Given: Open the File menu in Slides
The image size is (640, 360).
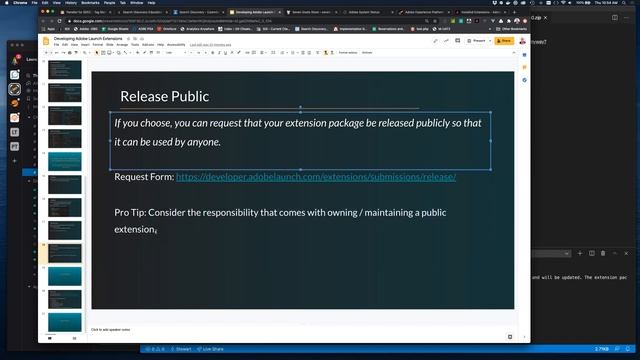Looking at the screenshot, I should pos(56,44).
